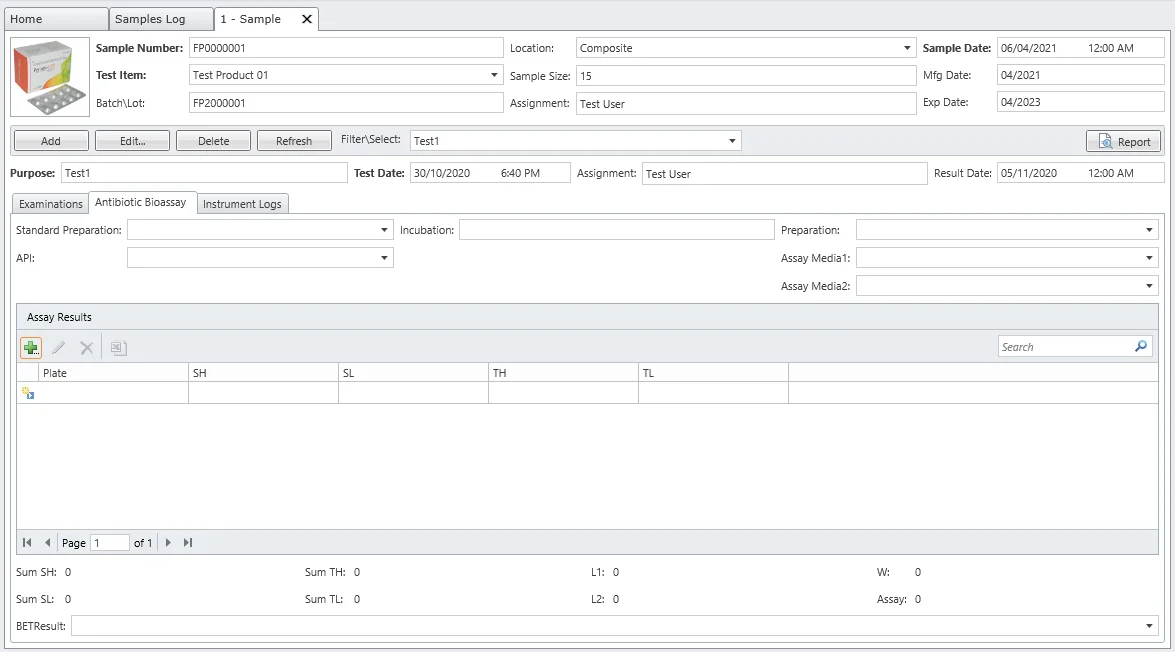Expand the Assay Media1 dropdown

[x=1149, y=259]
